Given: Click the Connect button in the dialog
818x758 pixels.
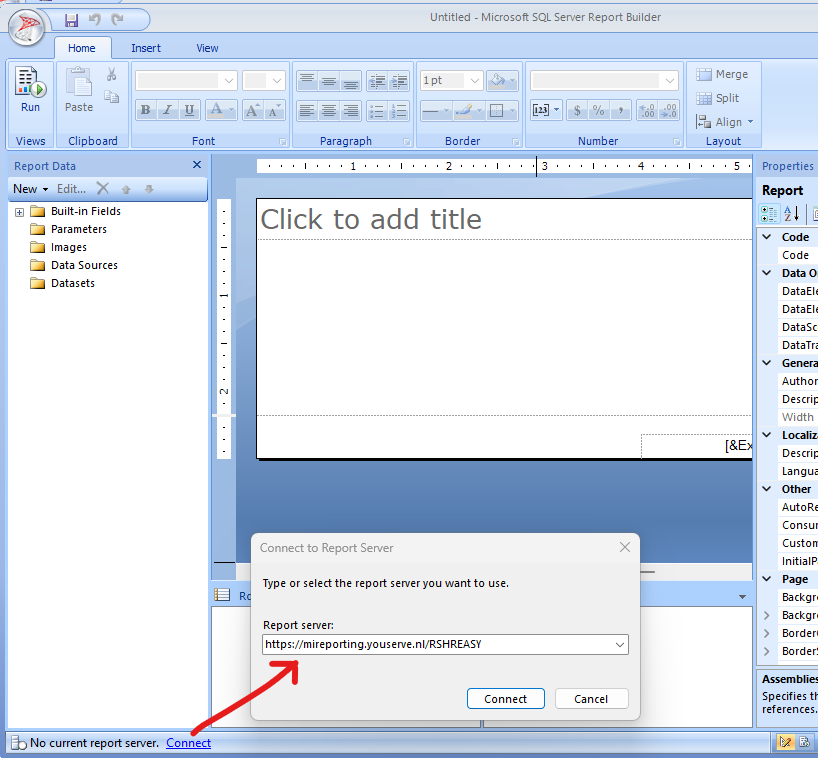Looking at the screenshot, I should [x=506, y=699].
